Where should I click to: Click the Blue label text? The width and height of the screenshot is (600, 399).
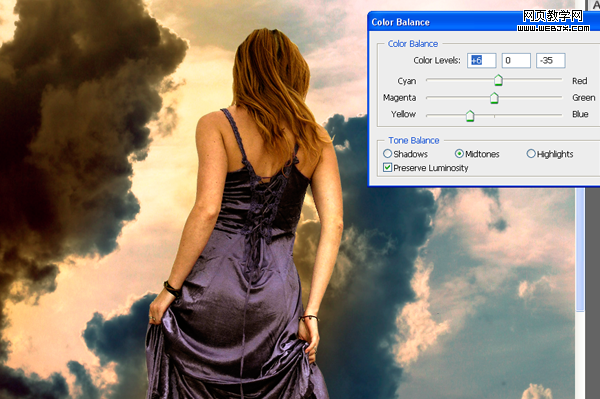pyautogui.click(x=580, y=114)
